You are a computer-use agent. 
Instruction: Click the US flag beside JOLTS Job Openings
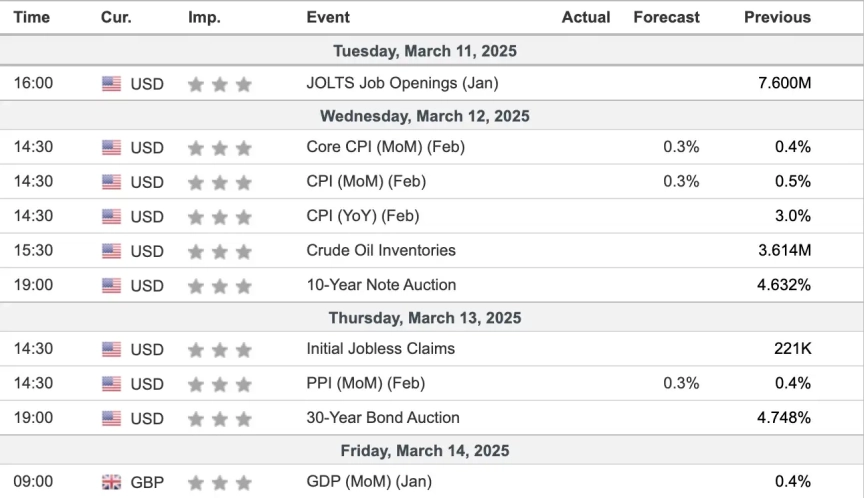[111, 84]
